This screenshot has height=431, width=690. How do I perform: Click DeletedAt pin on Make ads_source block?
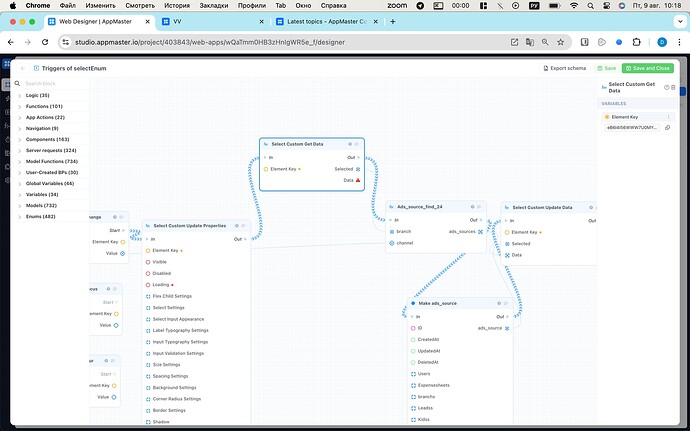point(413,362)
